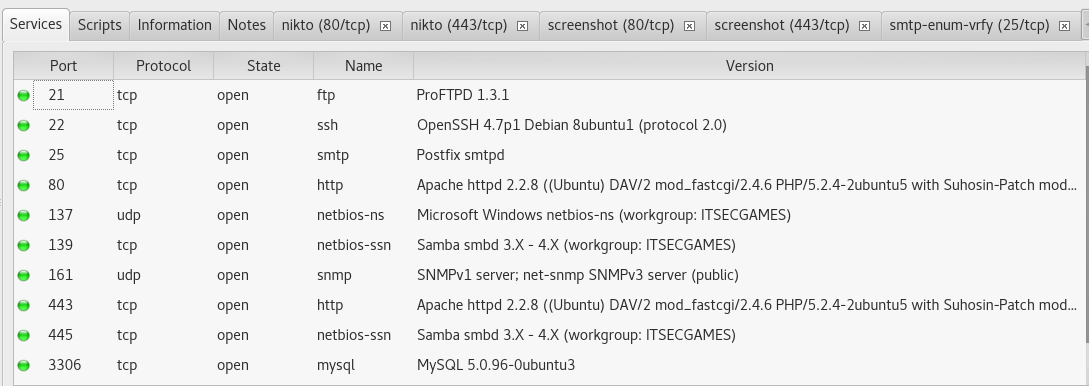Open the Notes tab

click(247, 25)
